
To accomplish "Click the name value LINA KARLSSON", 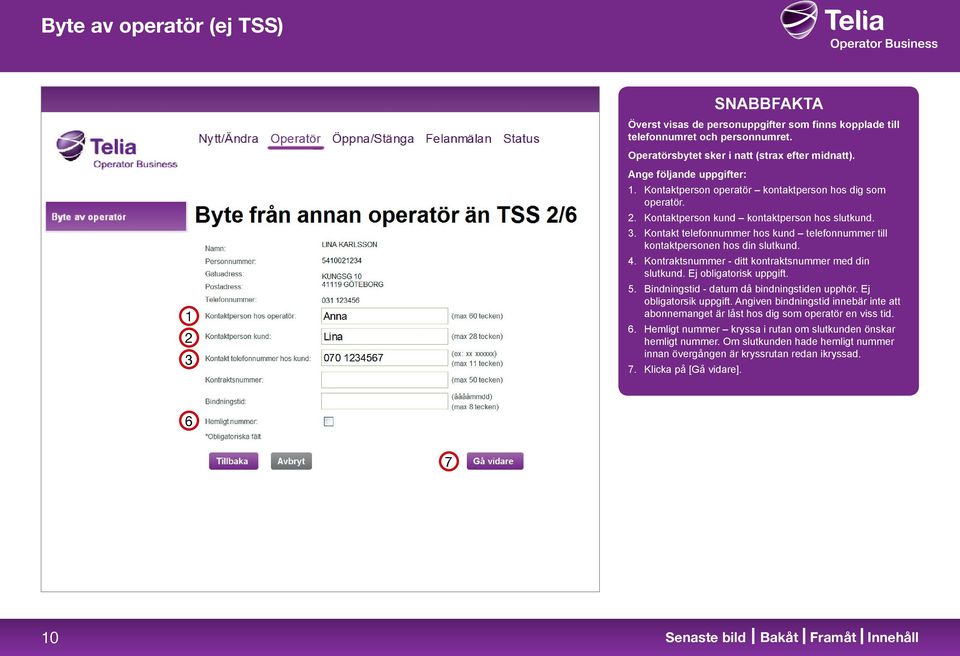I will [x=350, y=244].
